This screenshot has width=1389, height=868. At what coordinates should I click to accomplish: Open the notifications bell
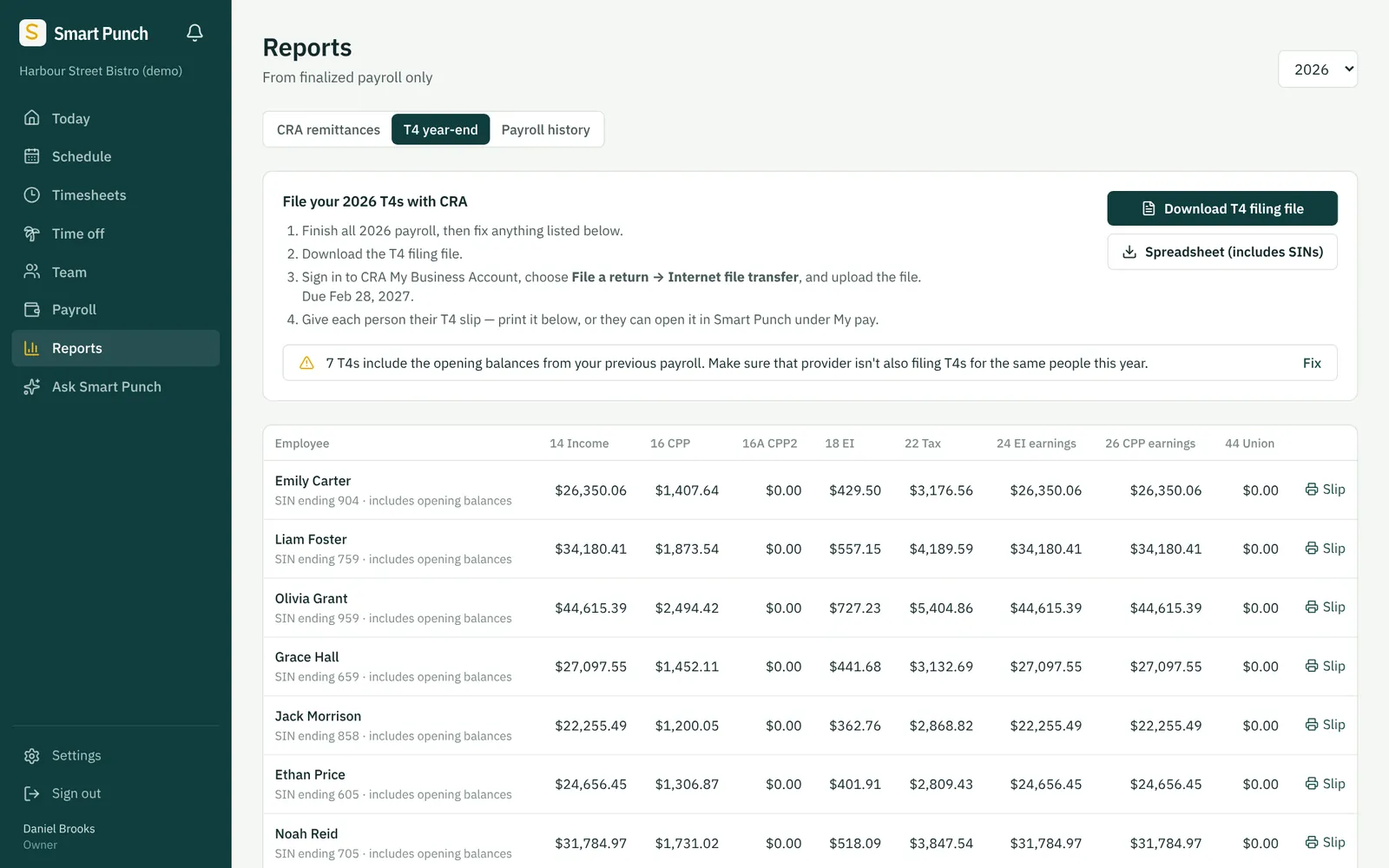point(194,33)
